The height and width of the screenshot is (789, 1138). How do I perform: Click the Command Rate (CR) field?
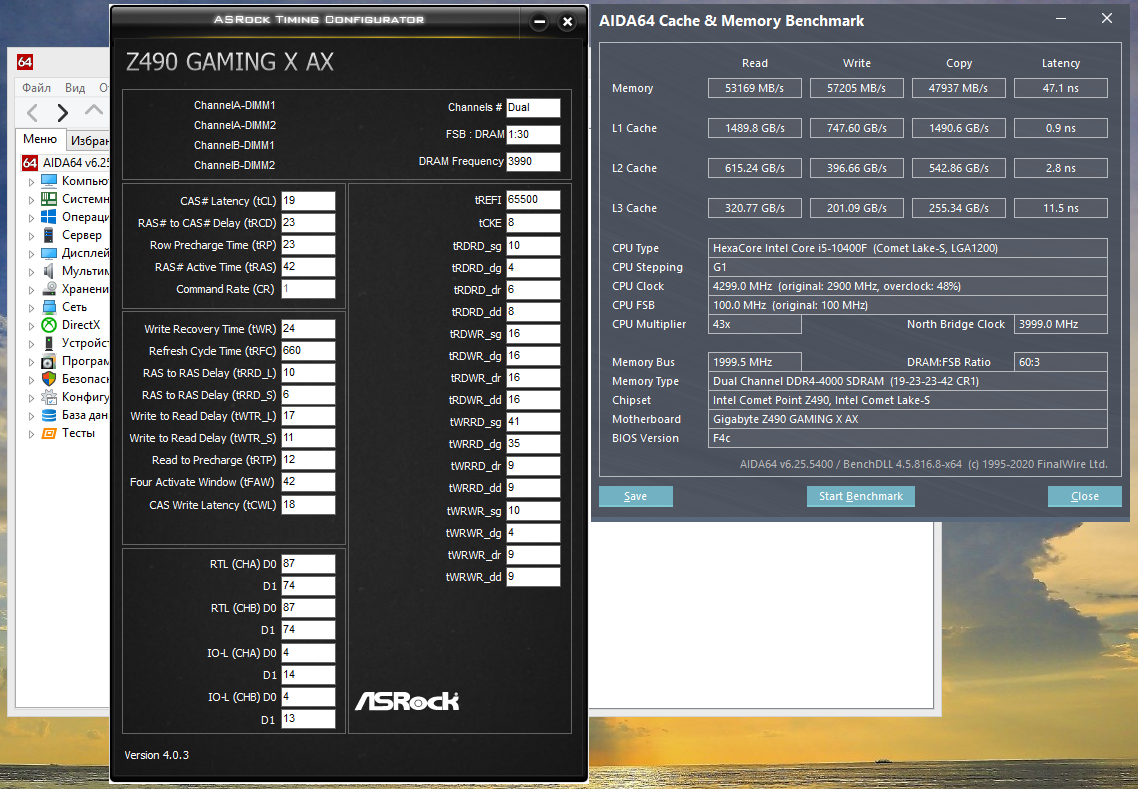click(x=308, y=289)
